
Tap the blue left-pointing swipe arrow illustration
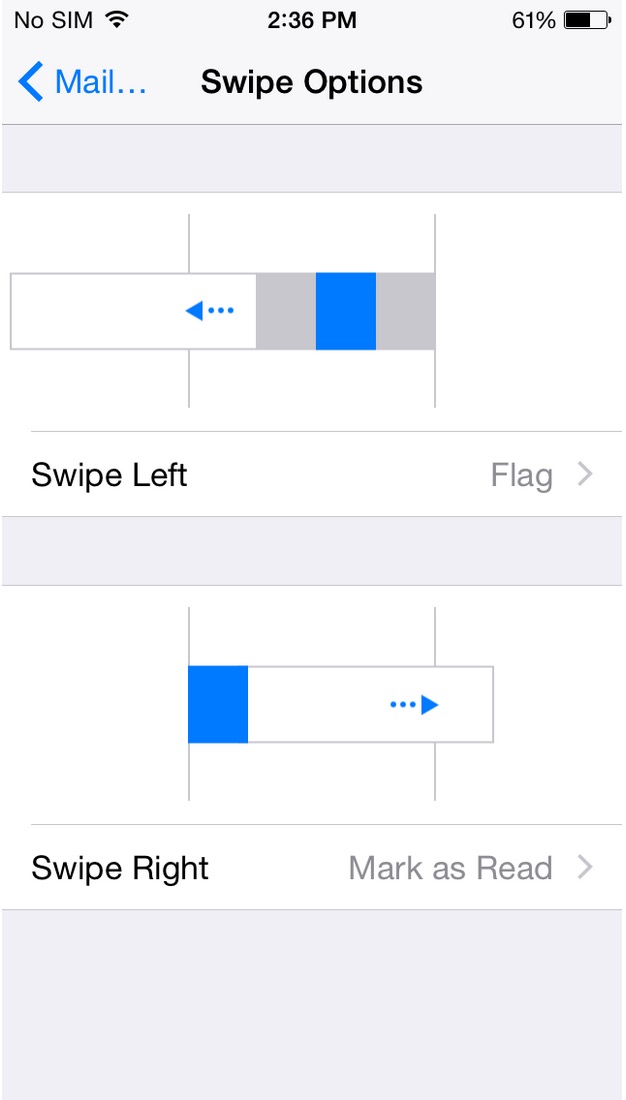(210, 310)
